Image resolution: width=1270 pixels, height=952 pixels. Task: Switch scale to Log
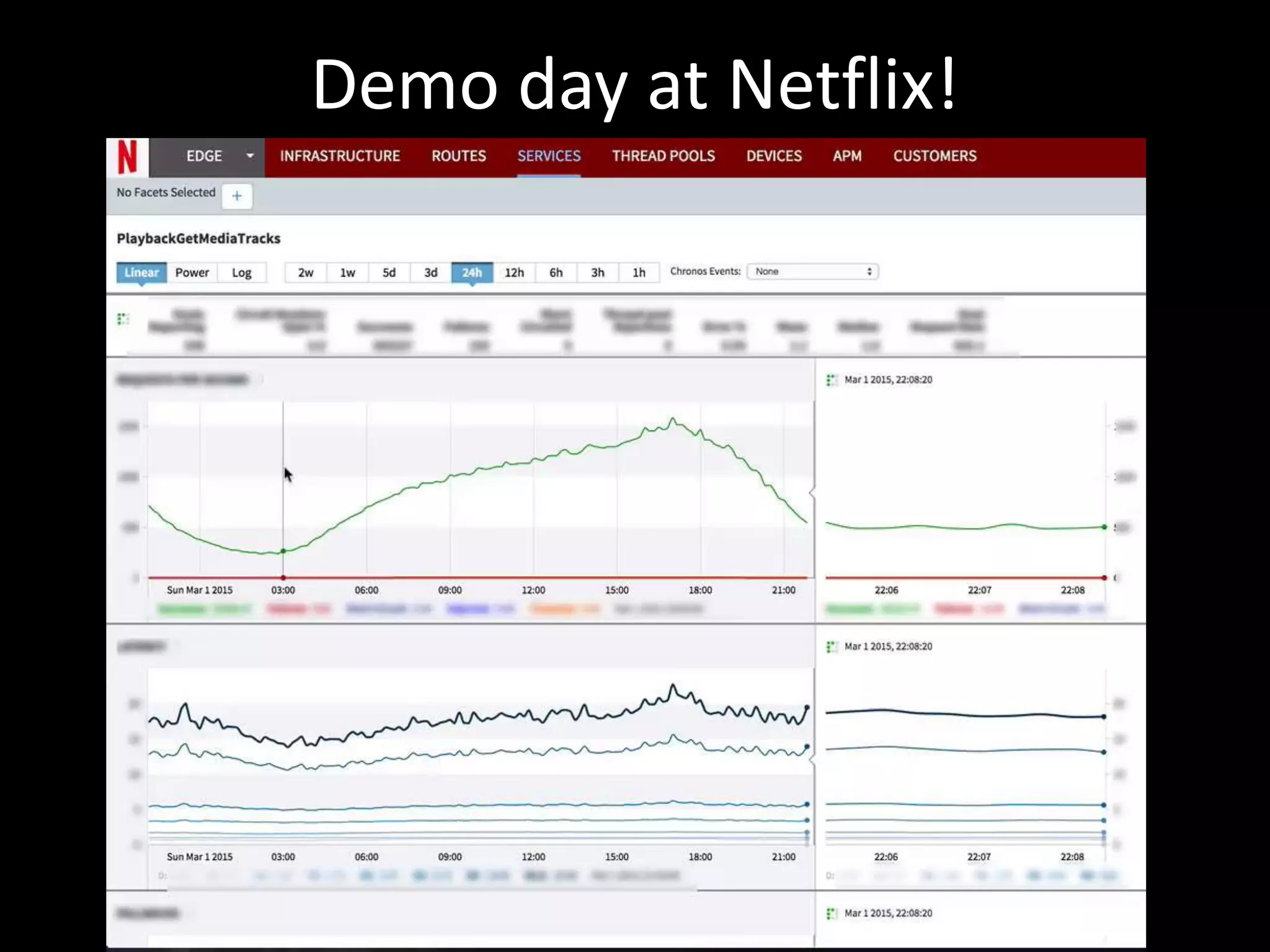tap(241, 273)
